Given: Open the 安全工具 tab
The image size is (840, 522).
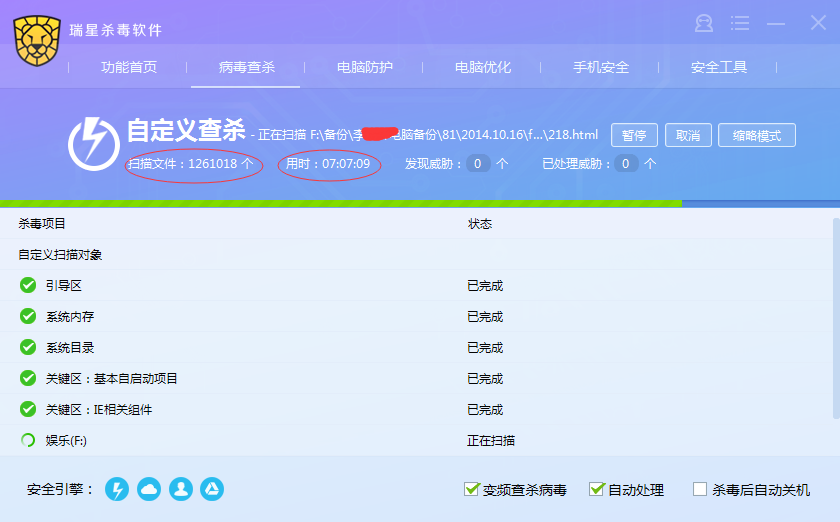Looking at the screenshot, I should (719, 67).
